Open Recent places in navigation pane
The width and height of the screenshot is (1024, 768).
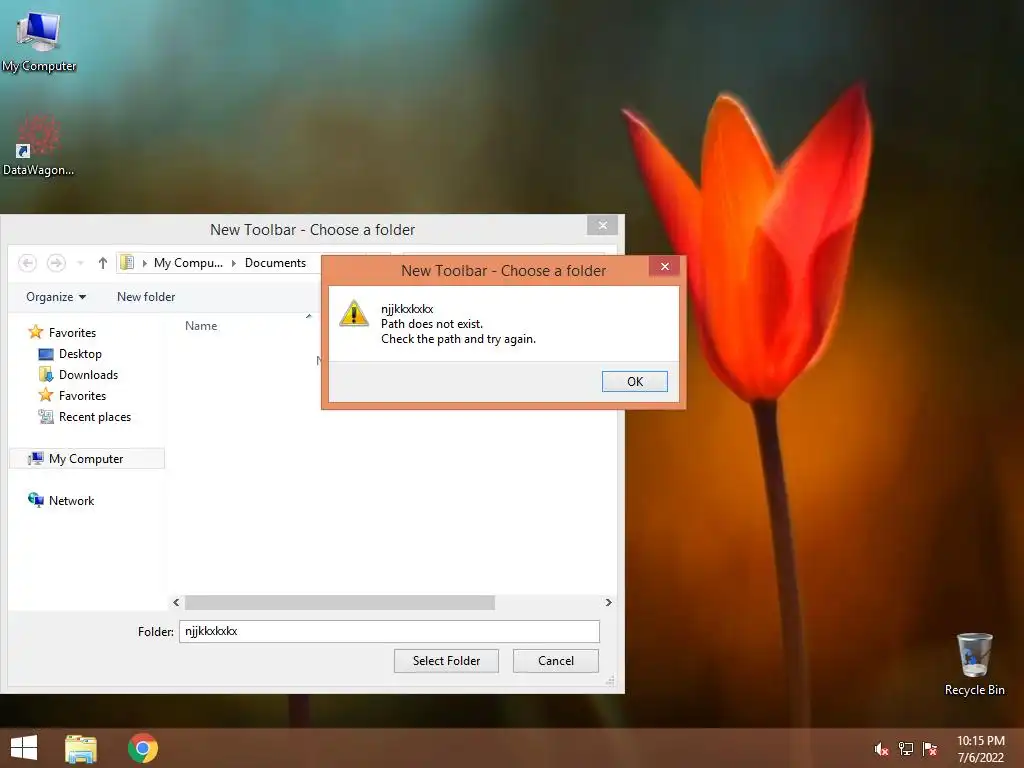pyautogui.click(x=95, y=417)
